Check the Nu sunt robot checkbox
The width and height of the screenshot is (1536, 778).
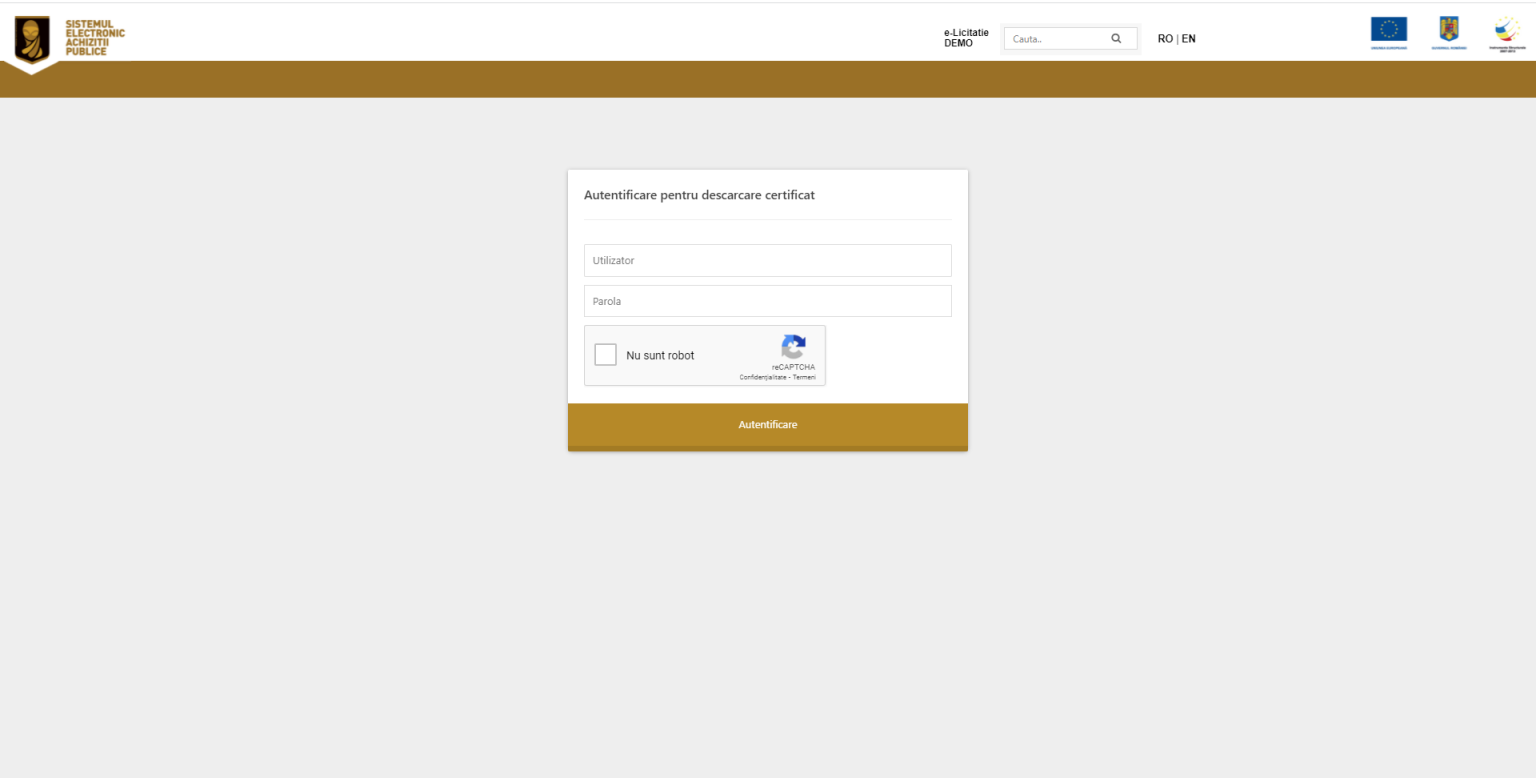pos(605,355)
